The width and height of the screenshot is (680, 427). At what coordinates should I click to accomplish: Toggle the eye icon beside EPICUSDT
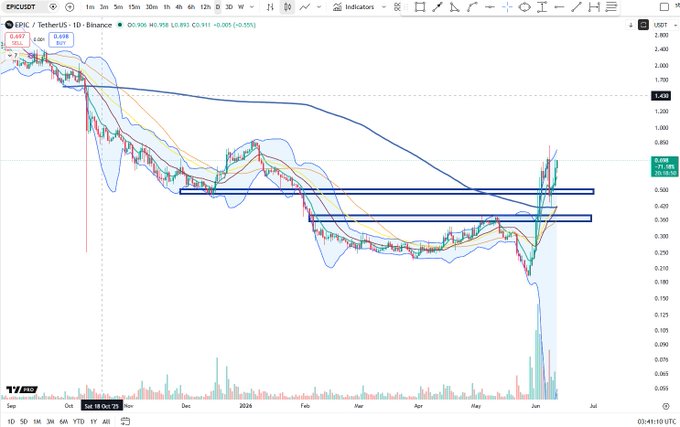53,7
